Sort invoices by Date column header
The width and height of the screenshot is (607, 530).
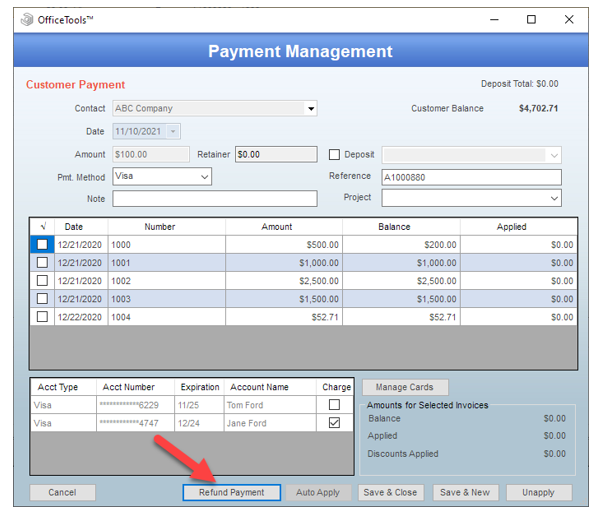(x=81, y=227)
